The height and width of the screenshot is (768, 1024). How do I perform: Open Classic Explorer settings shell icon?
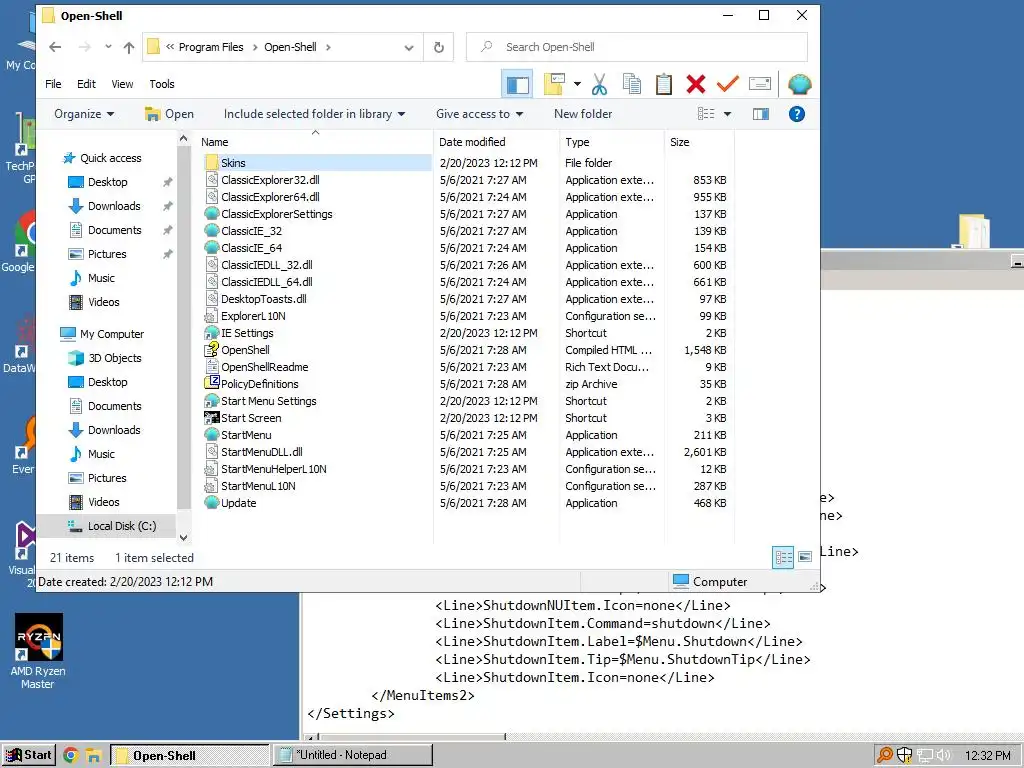799,84
